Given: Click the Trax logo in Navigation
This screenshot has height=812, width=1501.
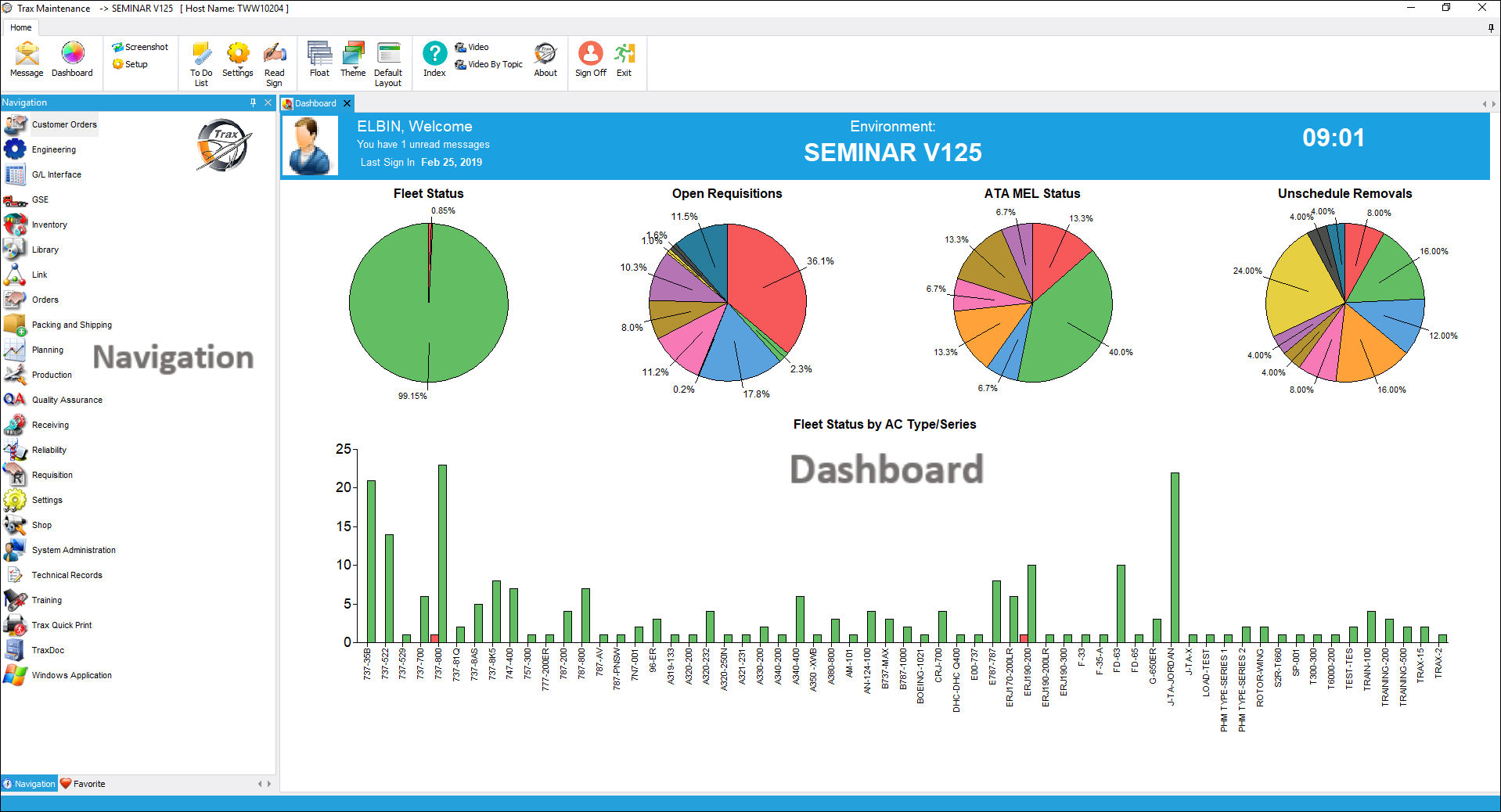Looking at the screenshot, I should coord(225,146).
